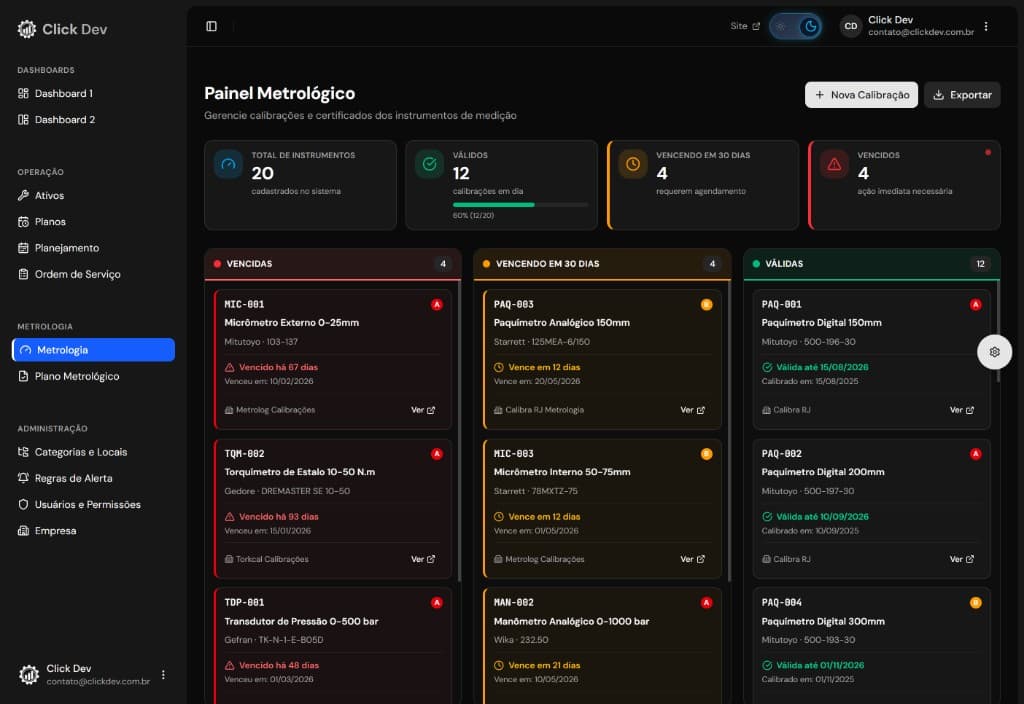Open the Micrômetro Externo 0-25mm card title
The image size is (1024, 704).
[291, 323]
